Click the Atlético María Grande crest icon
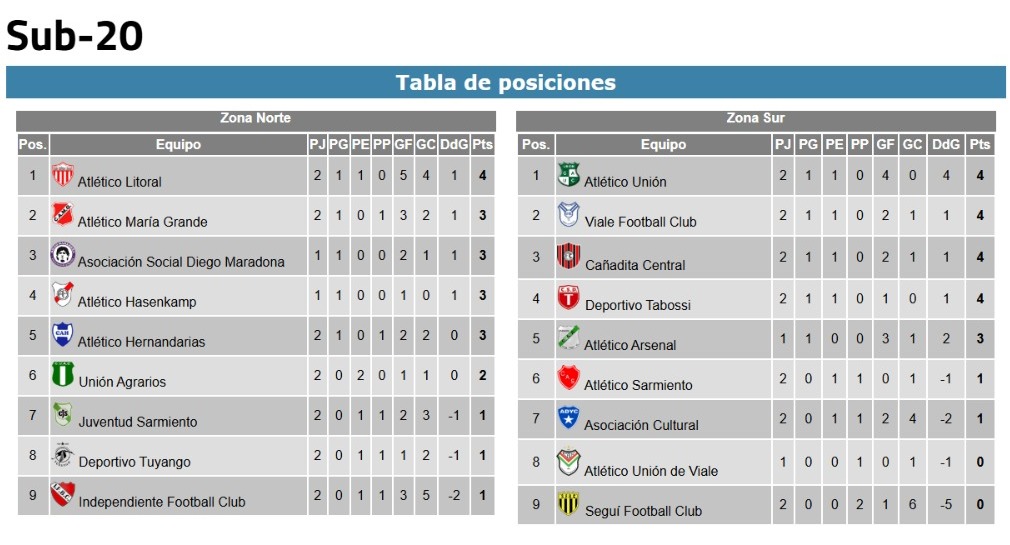 pyautogui.click(x=62, y=215)
